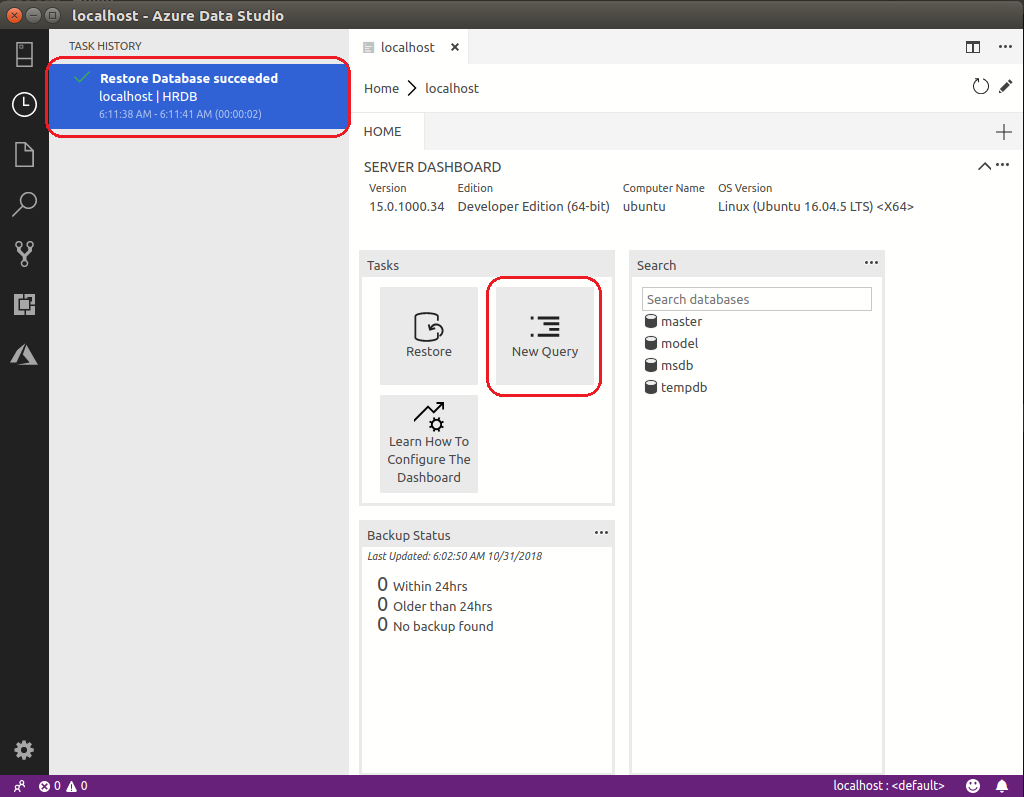Select the Restore Database succeeded task
The height and width of the screenshot is (797, 1024).
[199, 96]
